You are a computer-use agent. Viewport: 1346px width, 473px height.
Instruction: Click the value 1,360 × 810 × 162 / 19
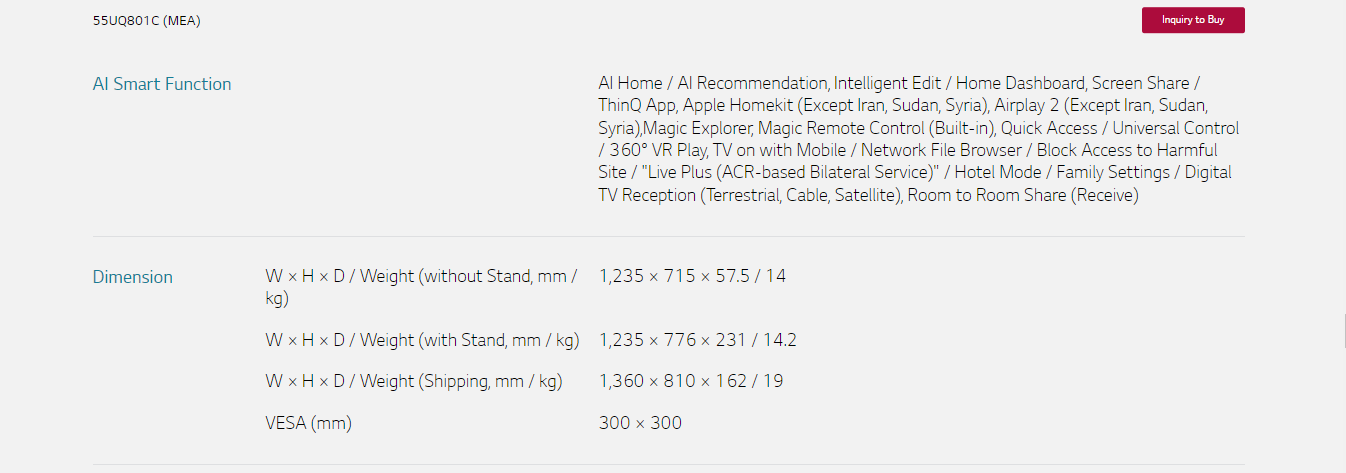point(693,381)
